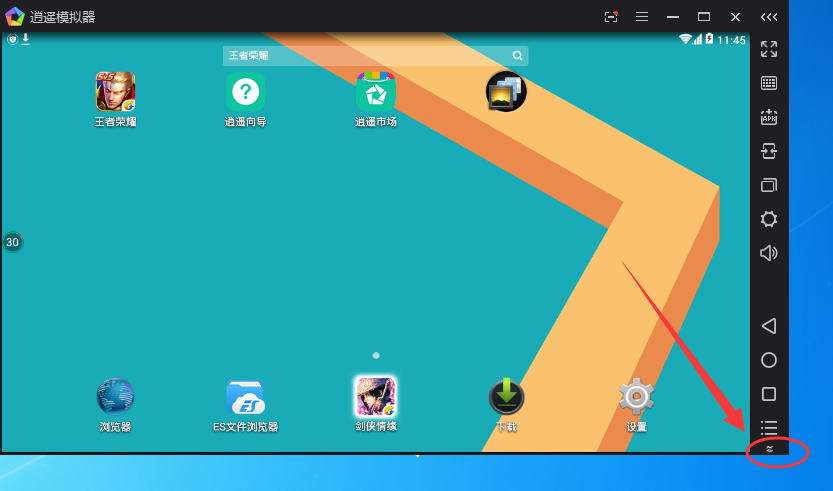
Task: Open the 下载 downloads app
Action: pyautogui.click(x=506, y=396)
